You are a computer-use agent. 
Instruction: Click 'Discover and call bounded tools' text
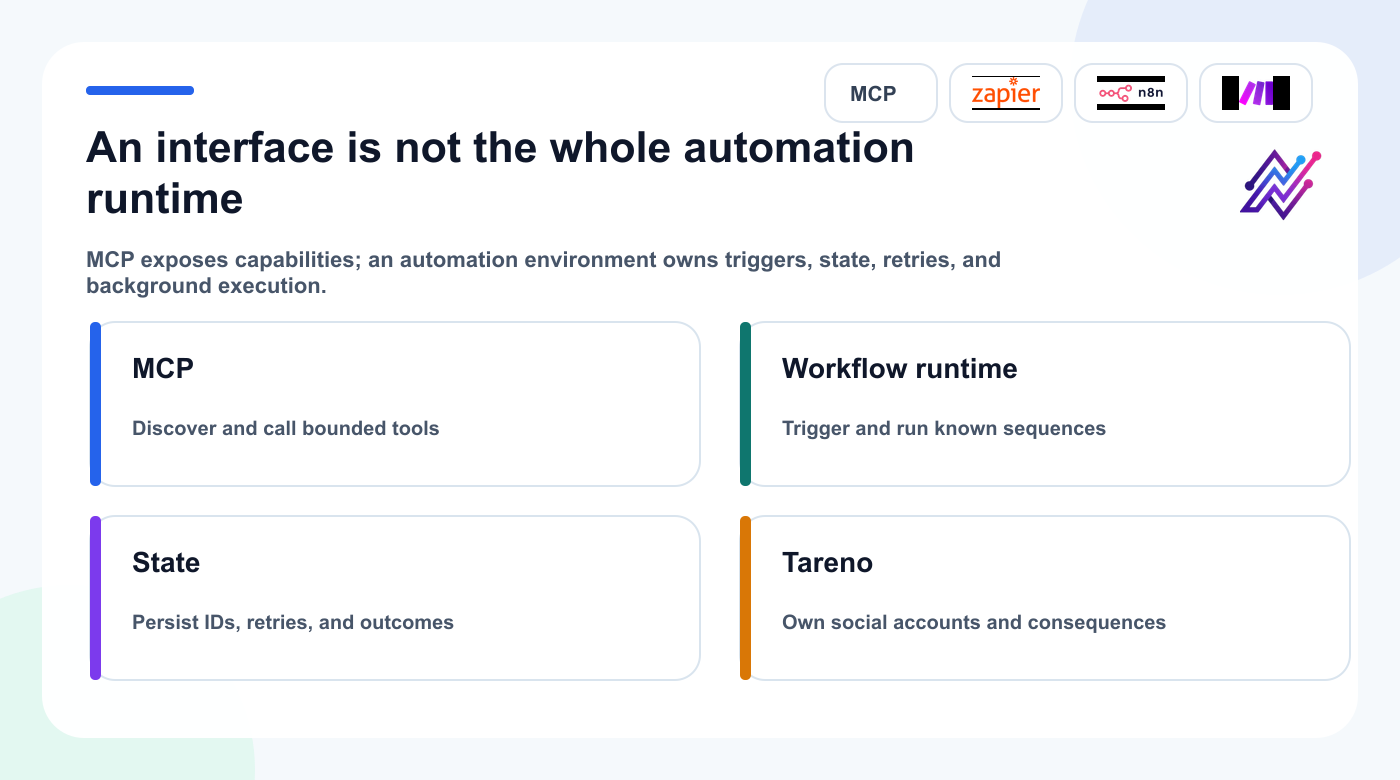click(x=286, y=428)
